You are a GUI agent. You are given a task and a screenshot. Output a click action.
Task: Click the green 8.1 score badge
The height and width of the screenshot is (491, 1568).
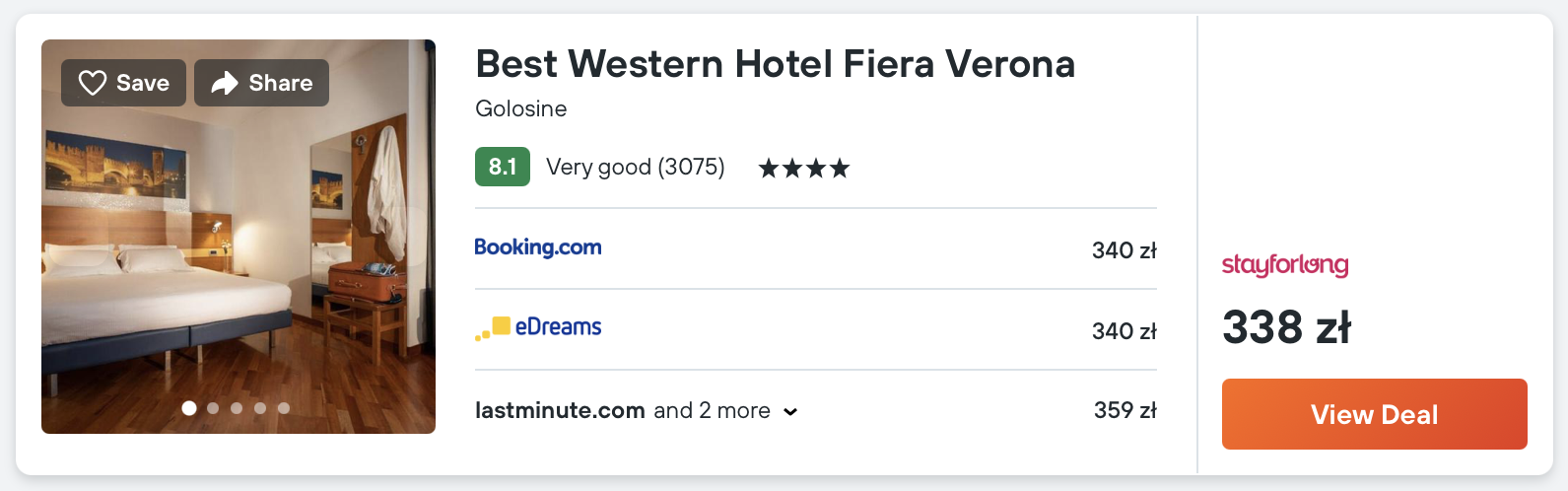503,167
